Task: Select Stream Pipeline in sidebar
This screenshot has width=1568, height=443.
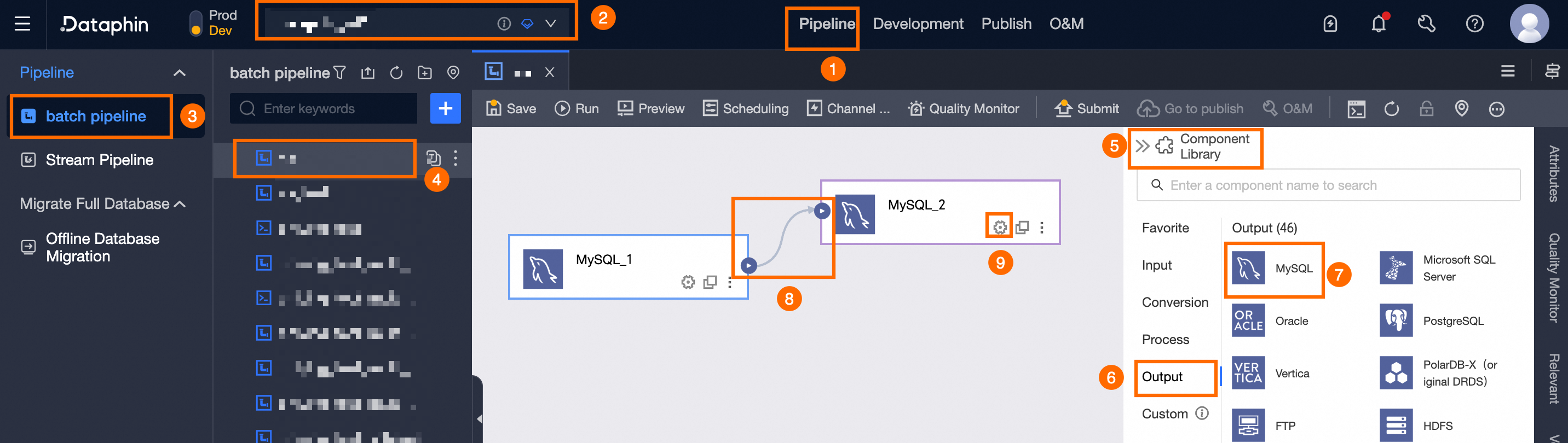Action: tap(99, 160)
